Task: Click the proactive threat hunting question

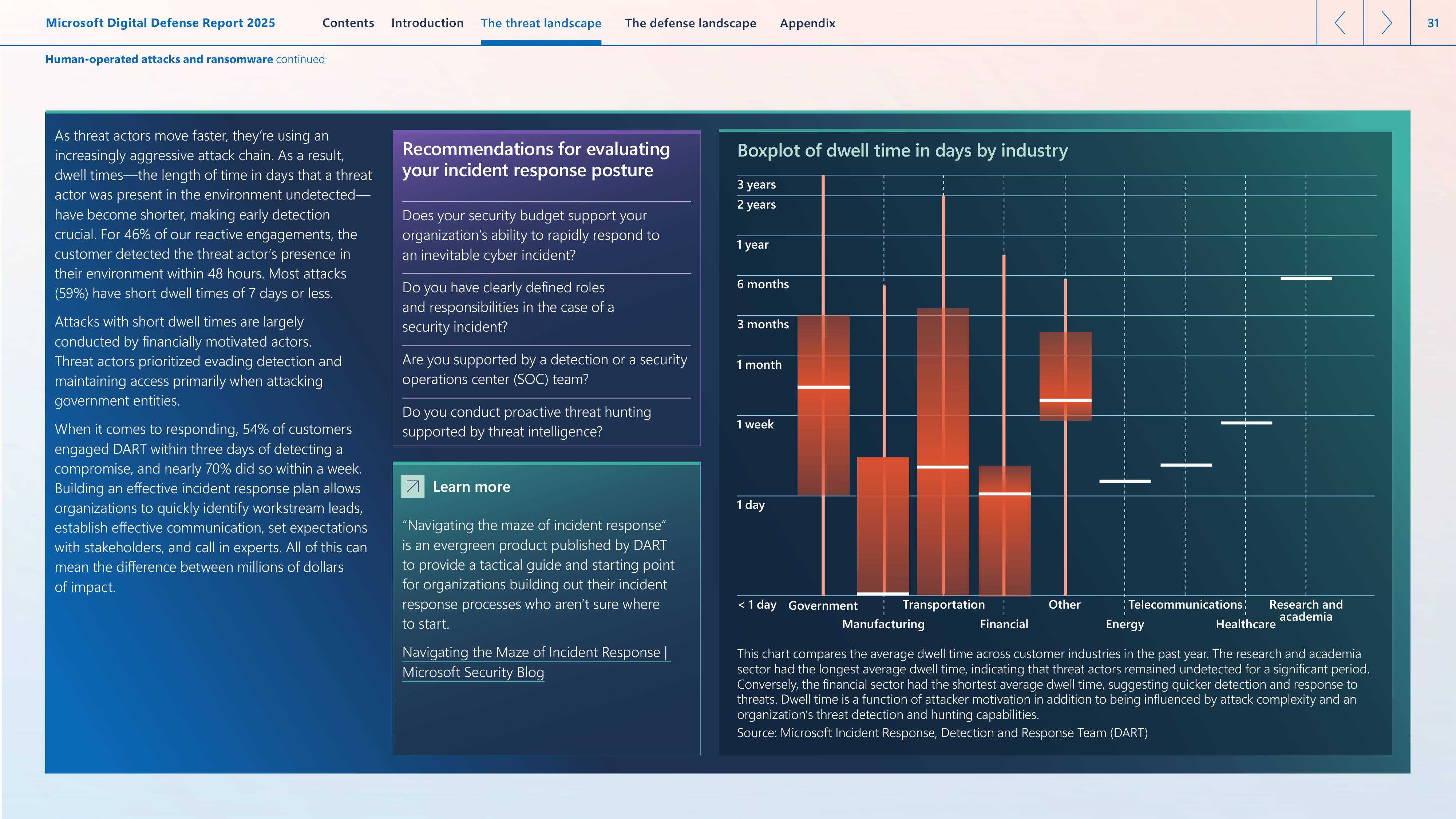Action: tap(527, 422)
